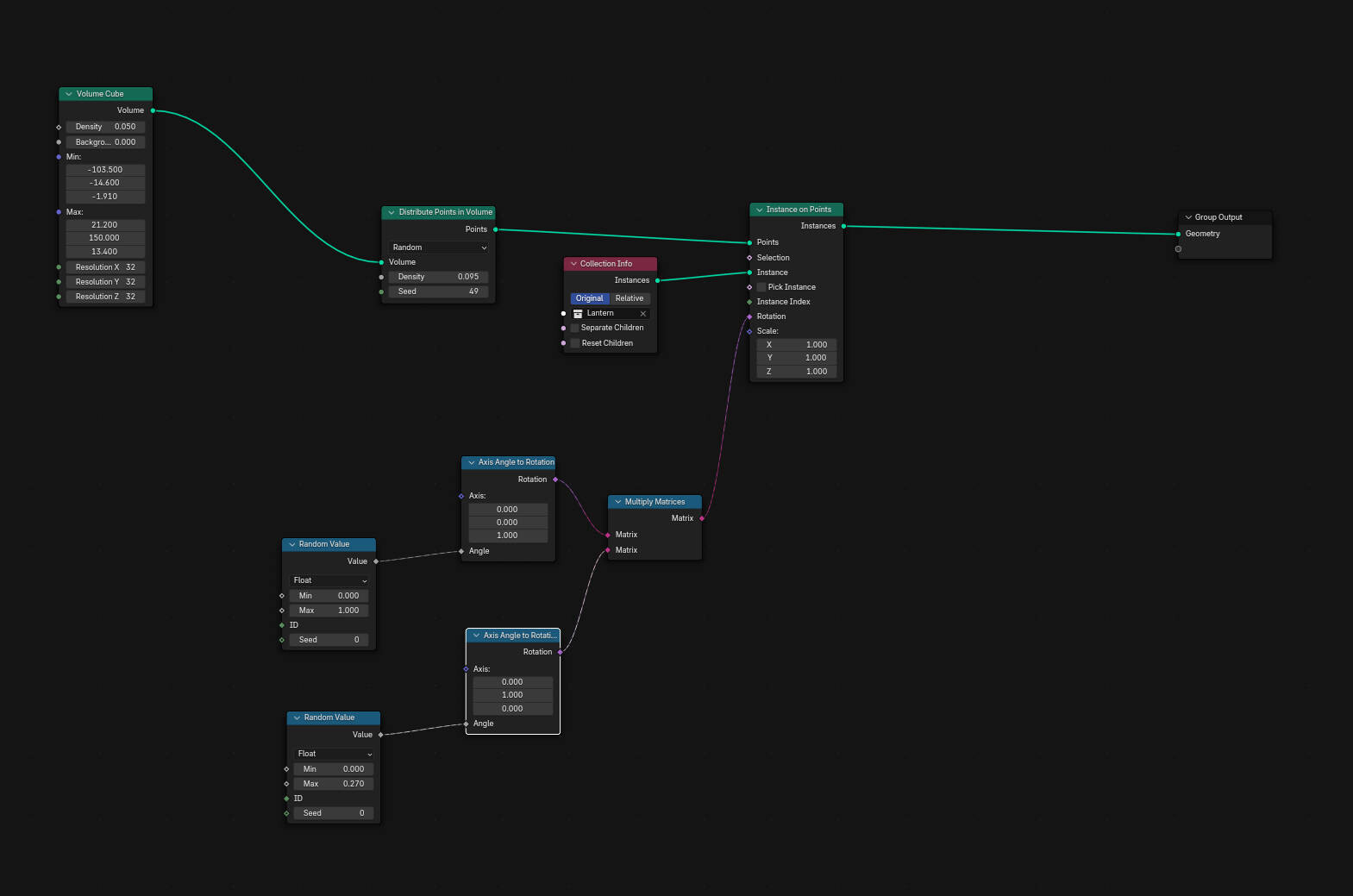
Task: Switch Collection Info to Relative
Action: [x=630, y=298]
